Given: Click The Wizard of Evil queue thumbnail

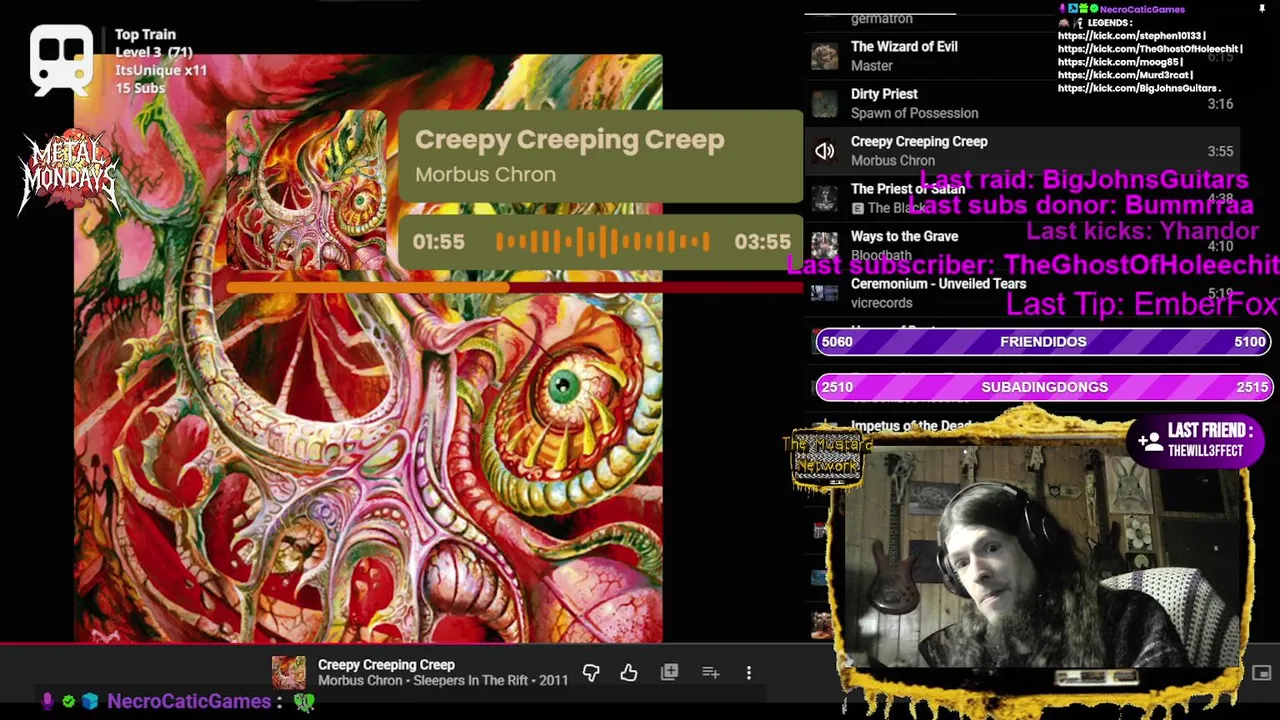Looking at the screenshot, I should pos(824,56).
